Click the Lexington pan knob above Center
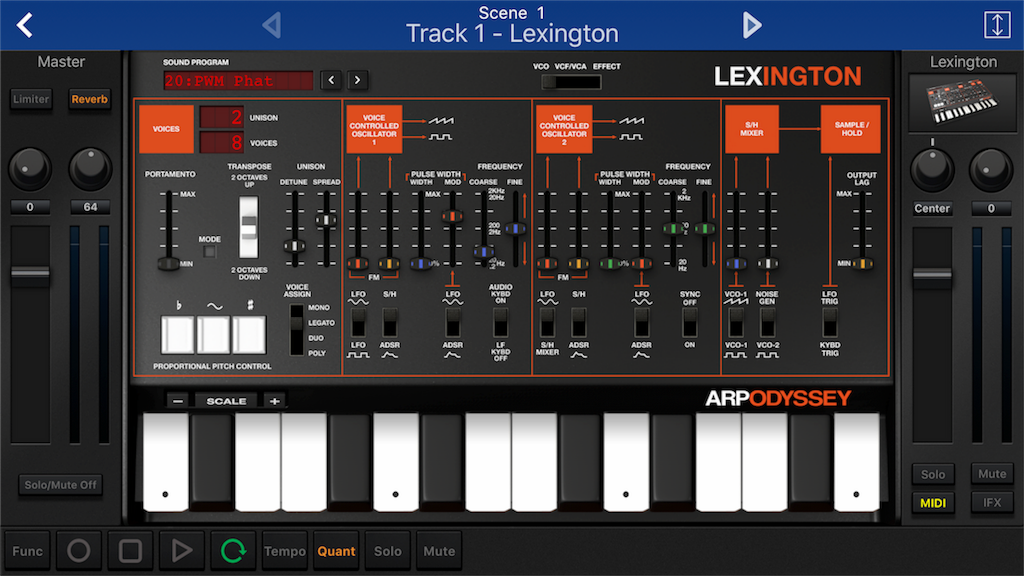This screenshot has height=576, width=1024. (932, 170)
